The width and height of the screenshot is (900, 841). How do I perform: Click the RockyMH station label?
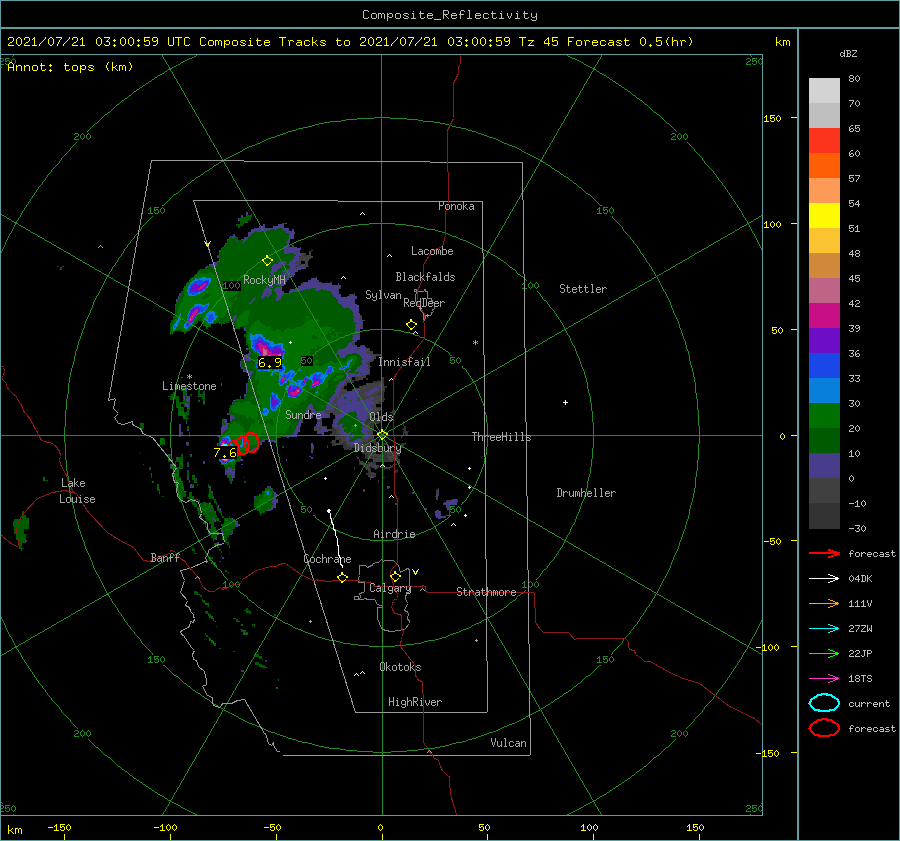pos(264,280)
